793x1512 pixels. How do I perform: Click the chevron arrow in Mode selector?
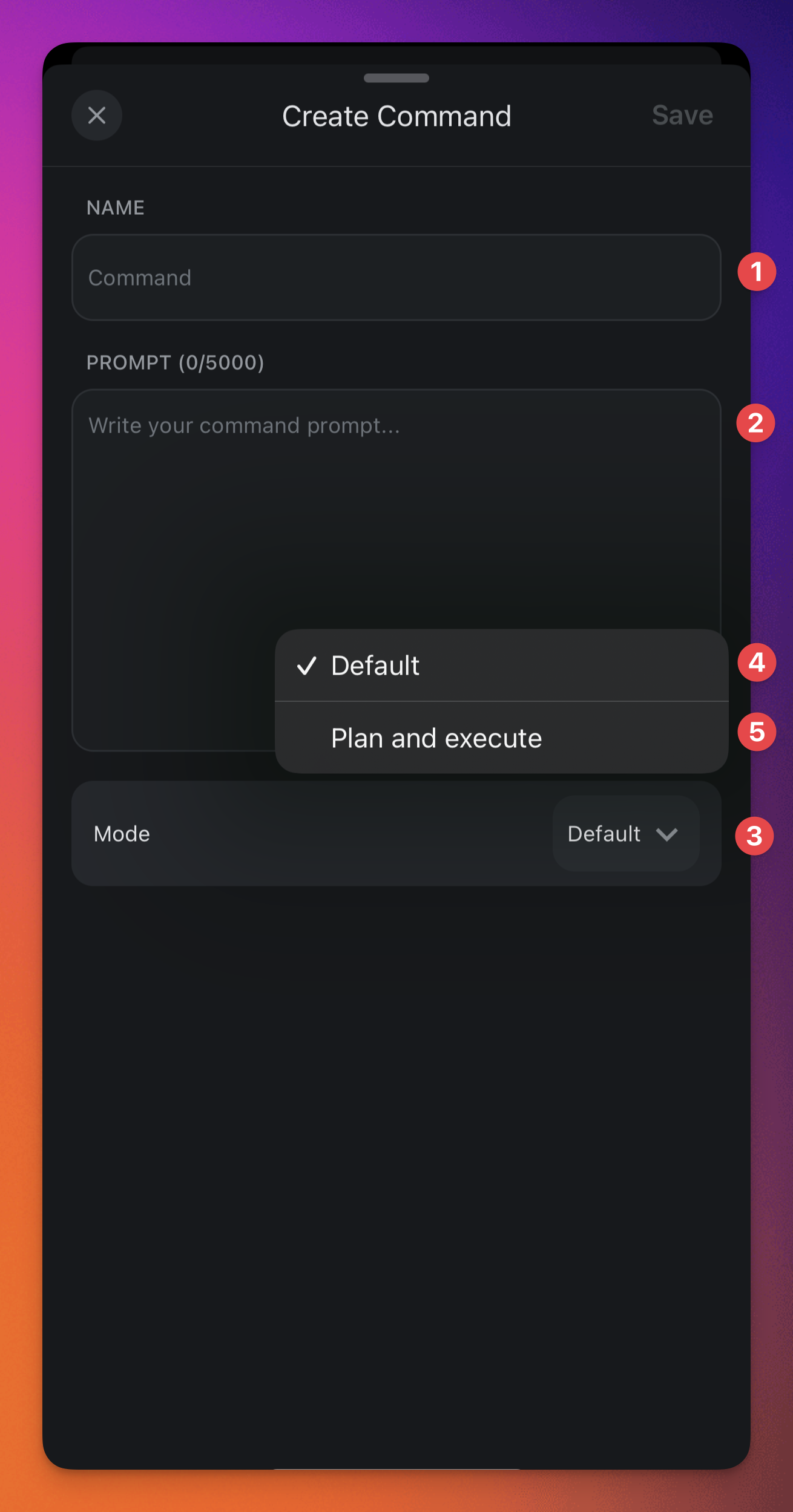(666, 834)
